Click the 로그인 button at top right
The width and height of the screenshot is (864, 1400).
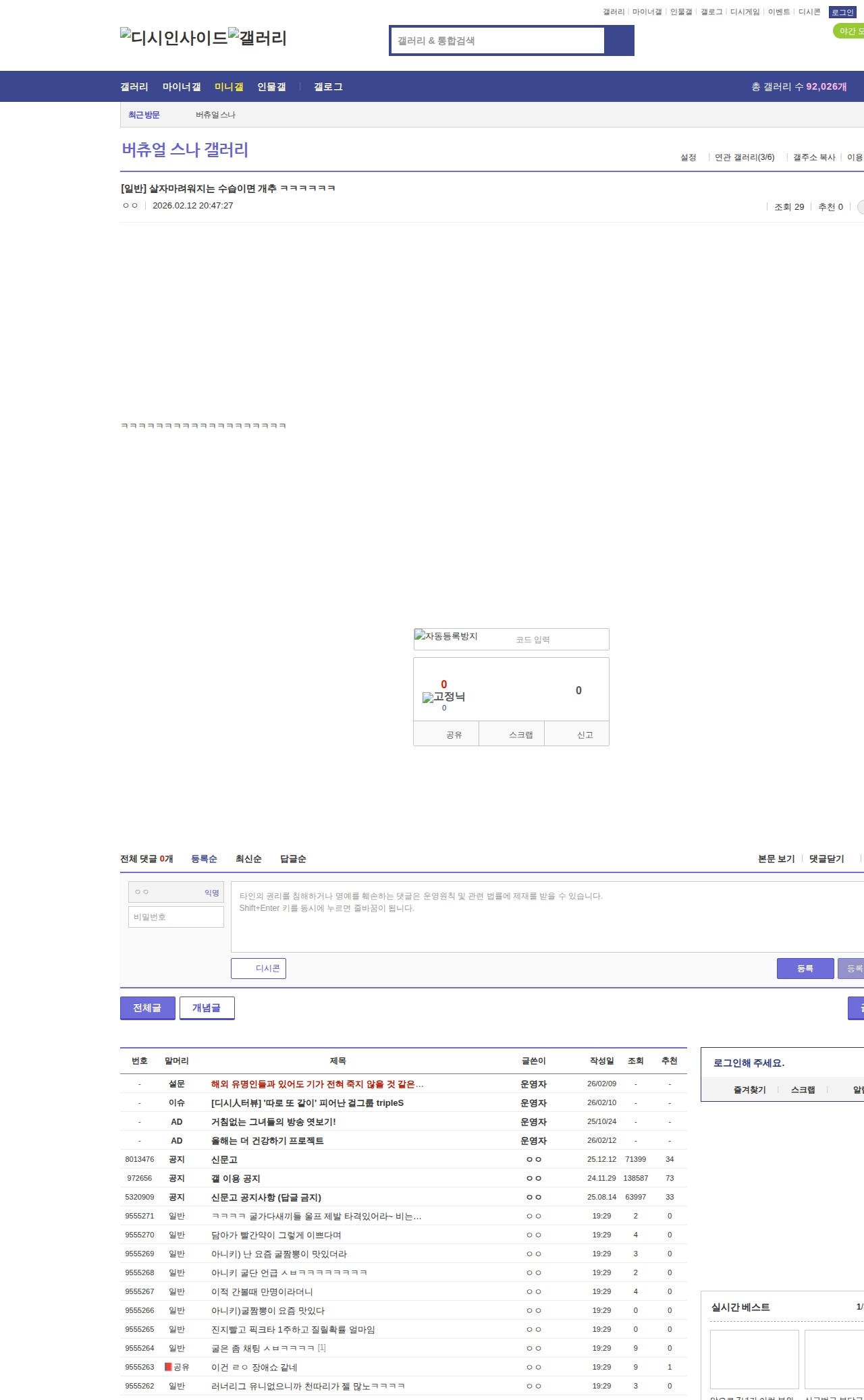(x=842, y=12)
